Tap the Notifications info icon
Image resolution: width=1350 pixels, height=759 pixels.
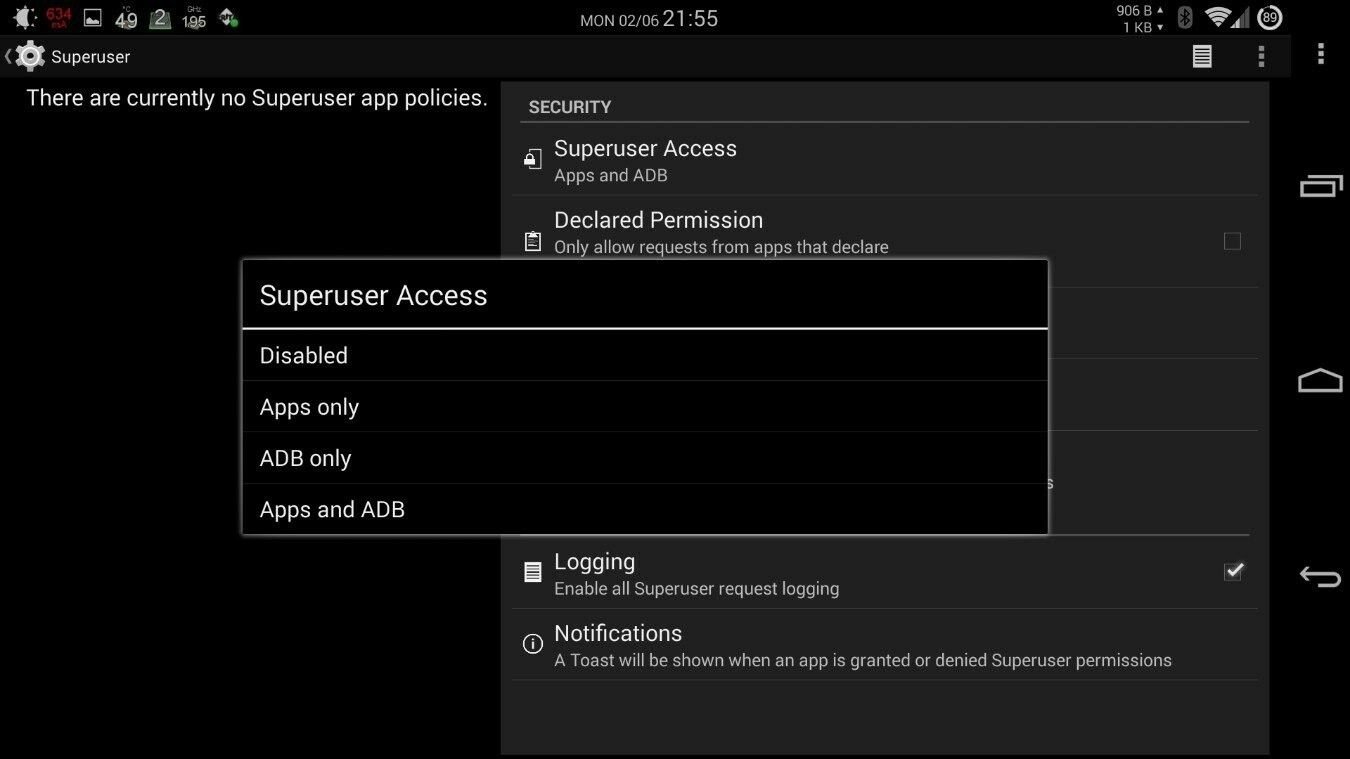point(533,644)
